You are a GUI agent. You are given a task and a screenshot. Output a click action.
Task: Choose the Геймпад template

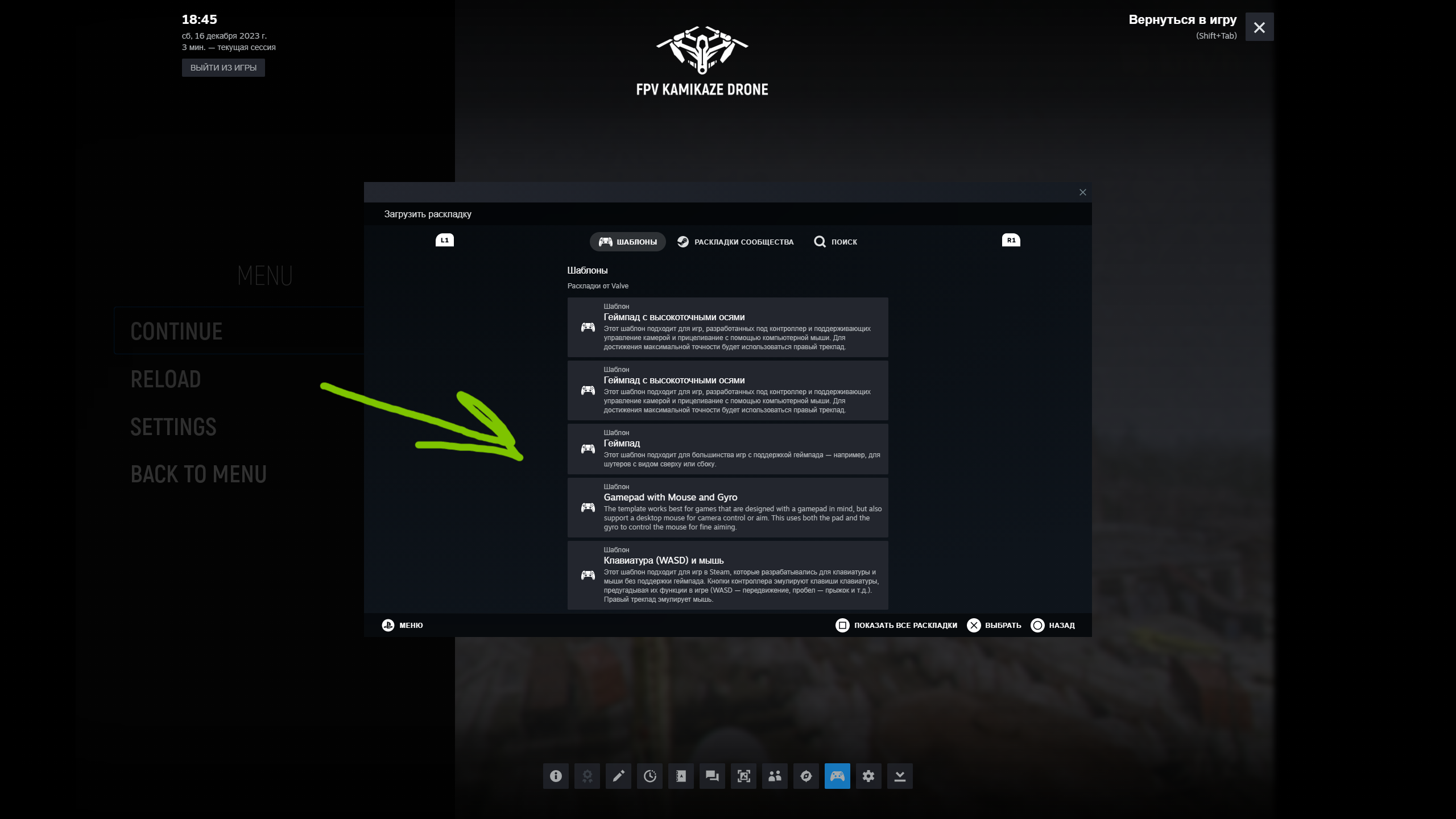(x=727, y=449)
